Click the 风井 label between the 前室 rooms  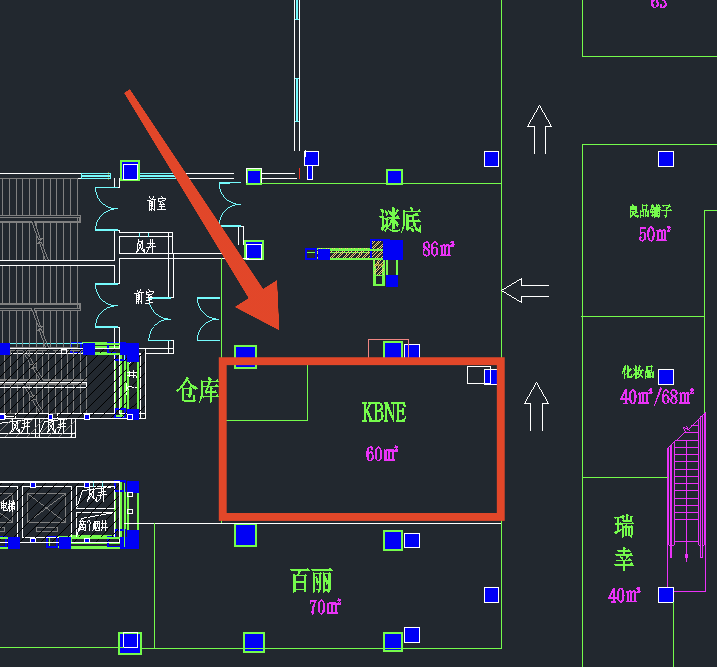pos(145,246)
